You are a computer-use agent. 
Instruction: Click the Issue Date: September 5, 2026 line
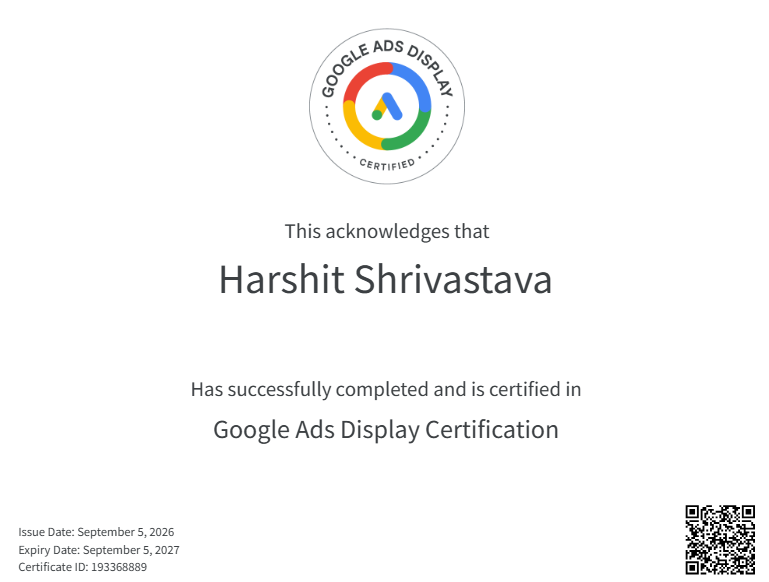[96, 532]
